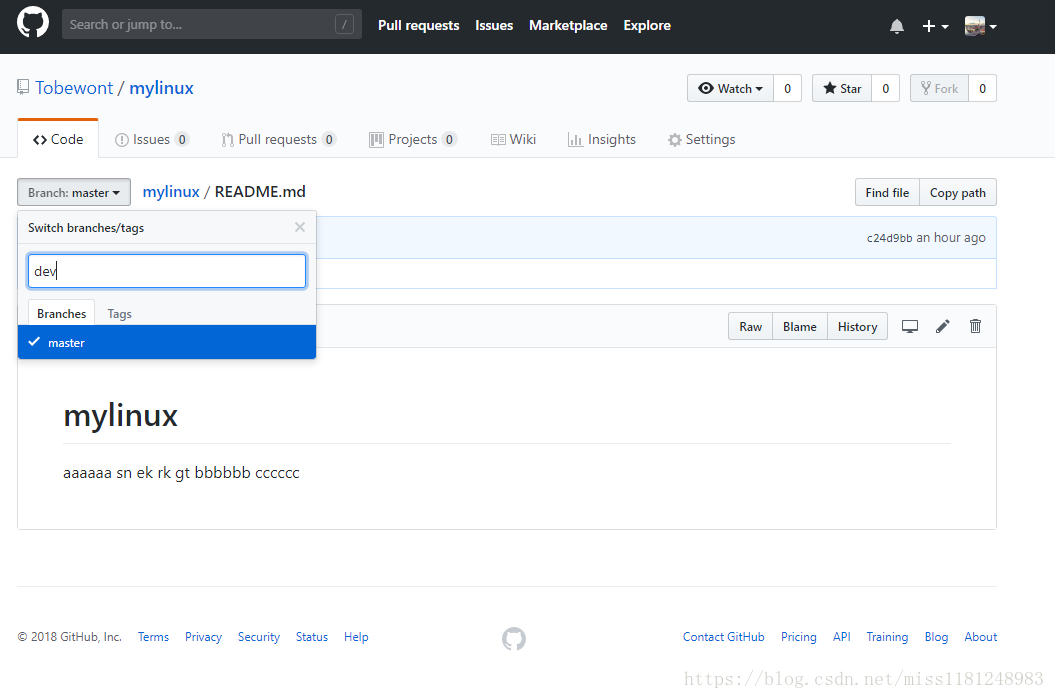Delete this file with trash icon
This screenshot has width=1055, height=699.
pos(975,326)
